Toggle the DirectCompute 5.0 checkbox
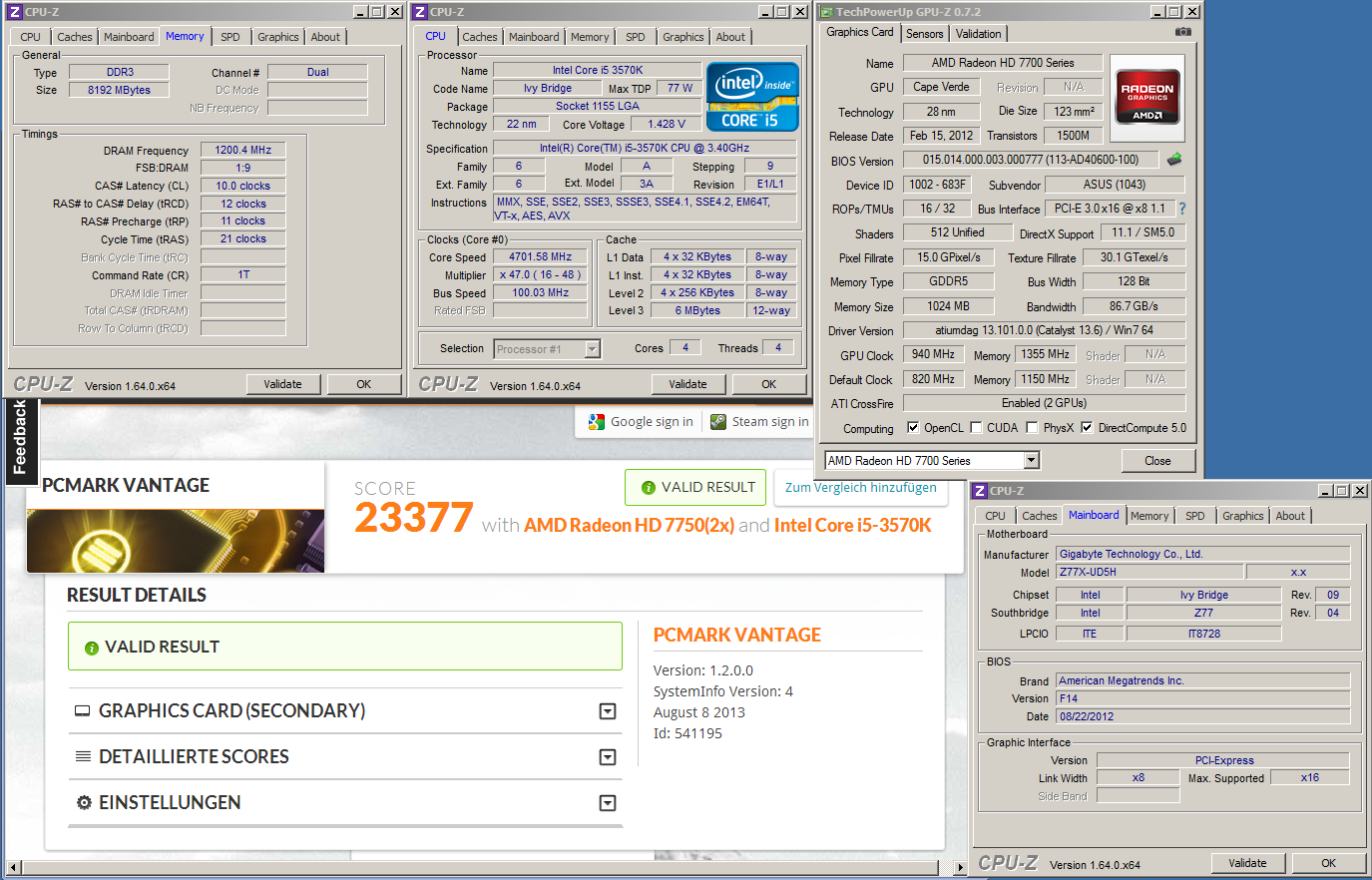Image resolution: width=1372 pixels, height=880 pixels. point(1087,428)
